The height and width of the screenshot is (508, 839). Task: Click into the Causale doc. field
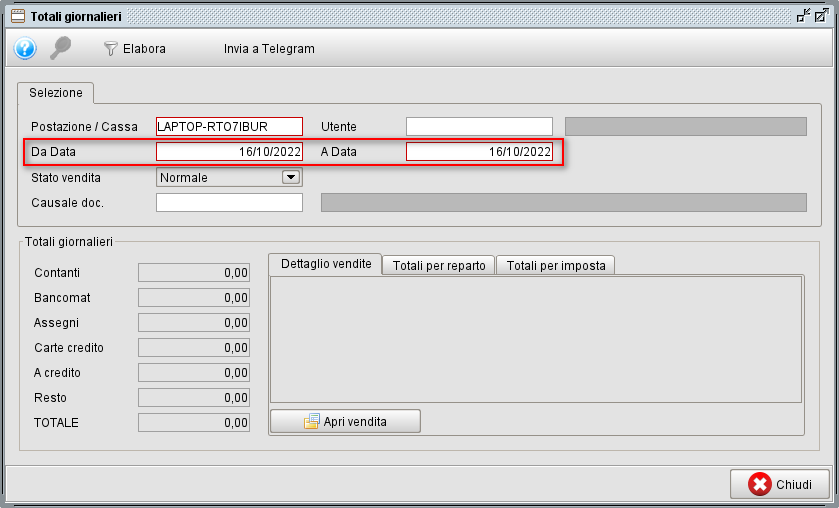pos(229,203)
